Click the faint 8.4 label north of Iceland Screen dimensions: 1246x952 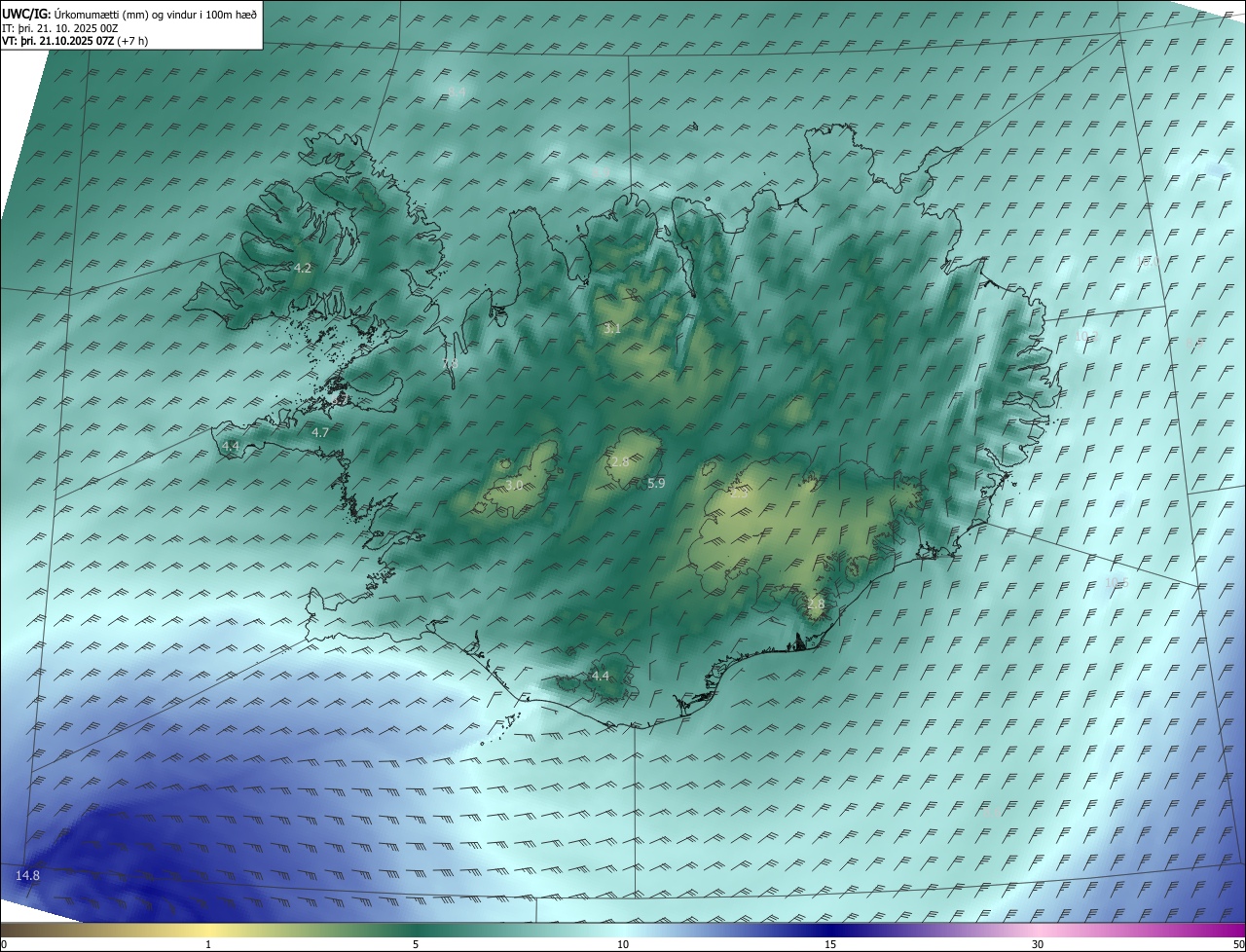[457, 92]
